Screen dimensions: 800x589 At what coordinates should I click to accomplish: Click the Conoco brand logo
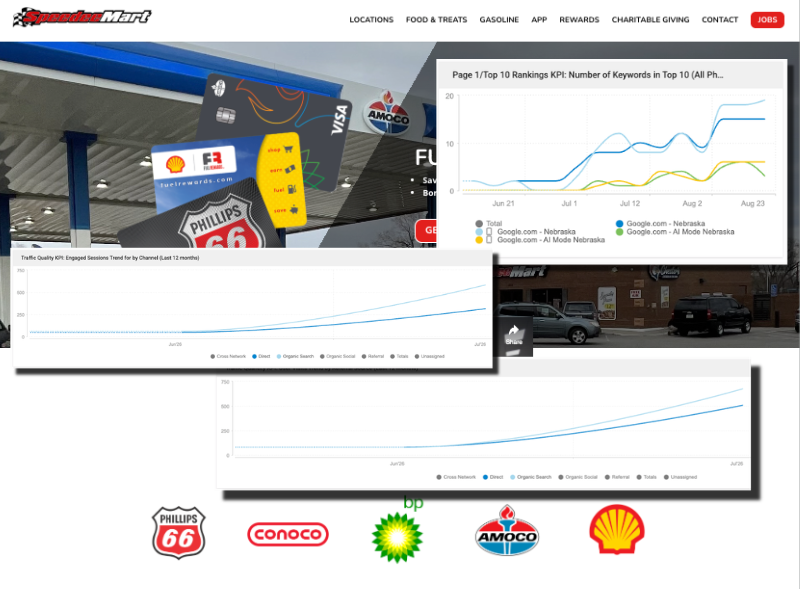coord(288,534)
